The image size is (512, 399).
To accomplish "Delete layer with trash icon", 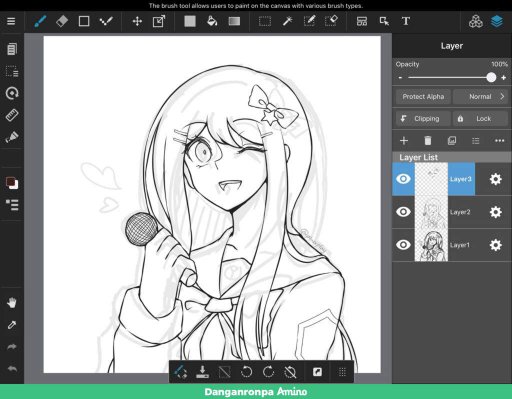I will (x=428, y=141).
